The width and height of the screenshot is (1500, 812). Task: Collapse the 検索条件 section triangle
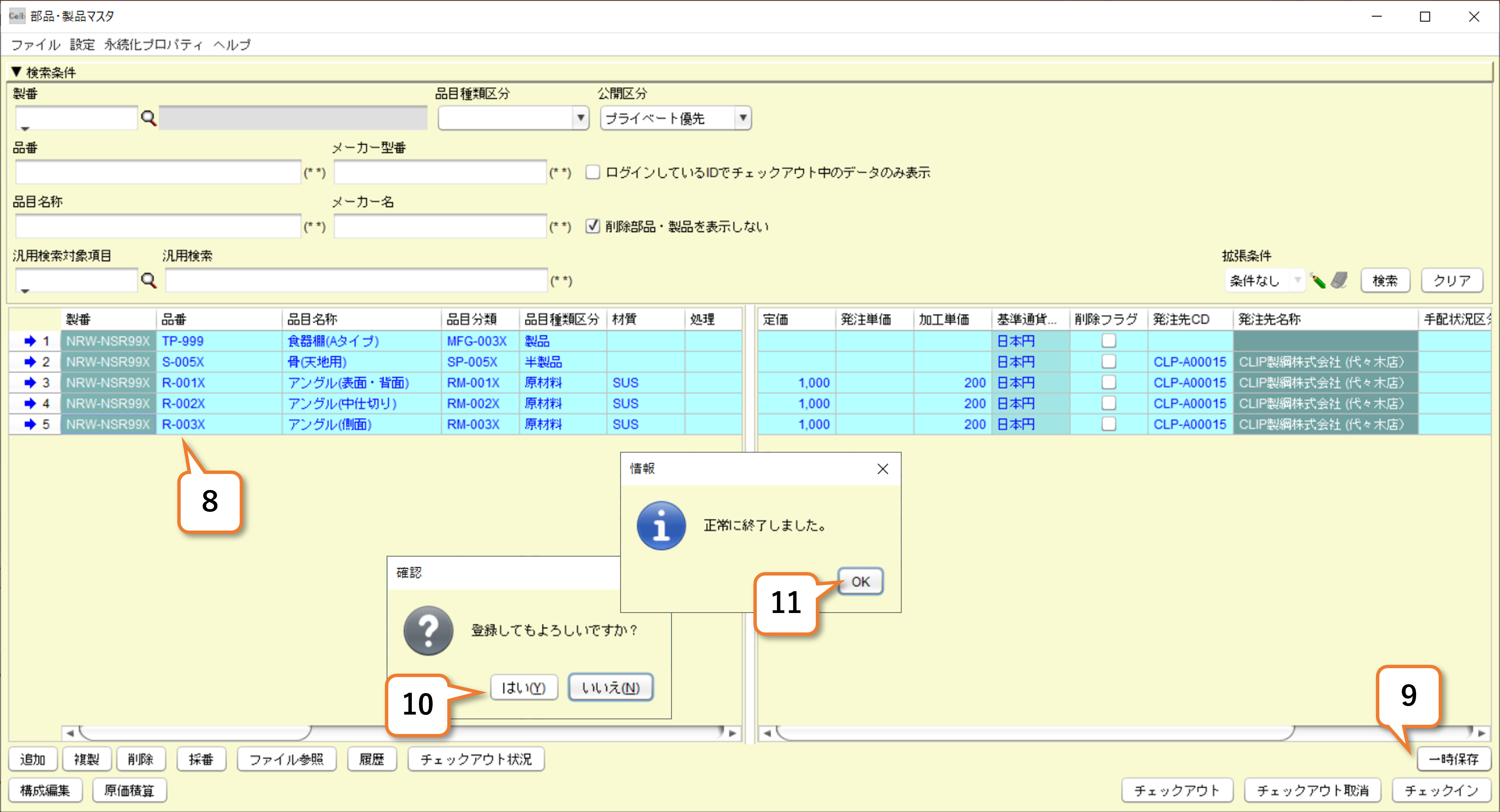coord(16,72)
